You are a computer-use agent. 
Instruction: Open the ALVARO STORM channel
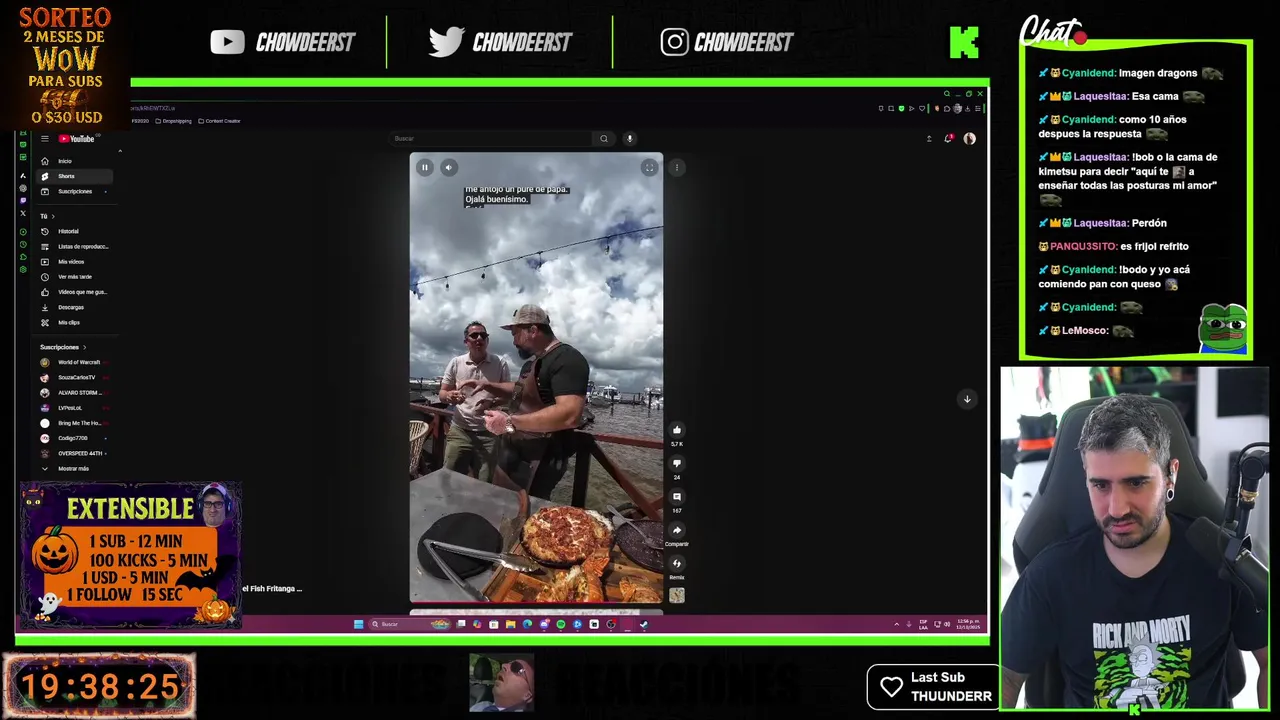(73, 392)
